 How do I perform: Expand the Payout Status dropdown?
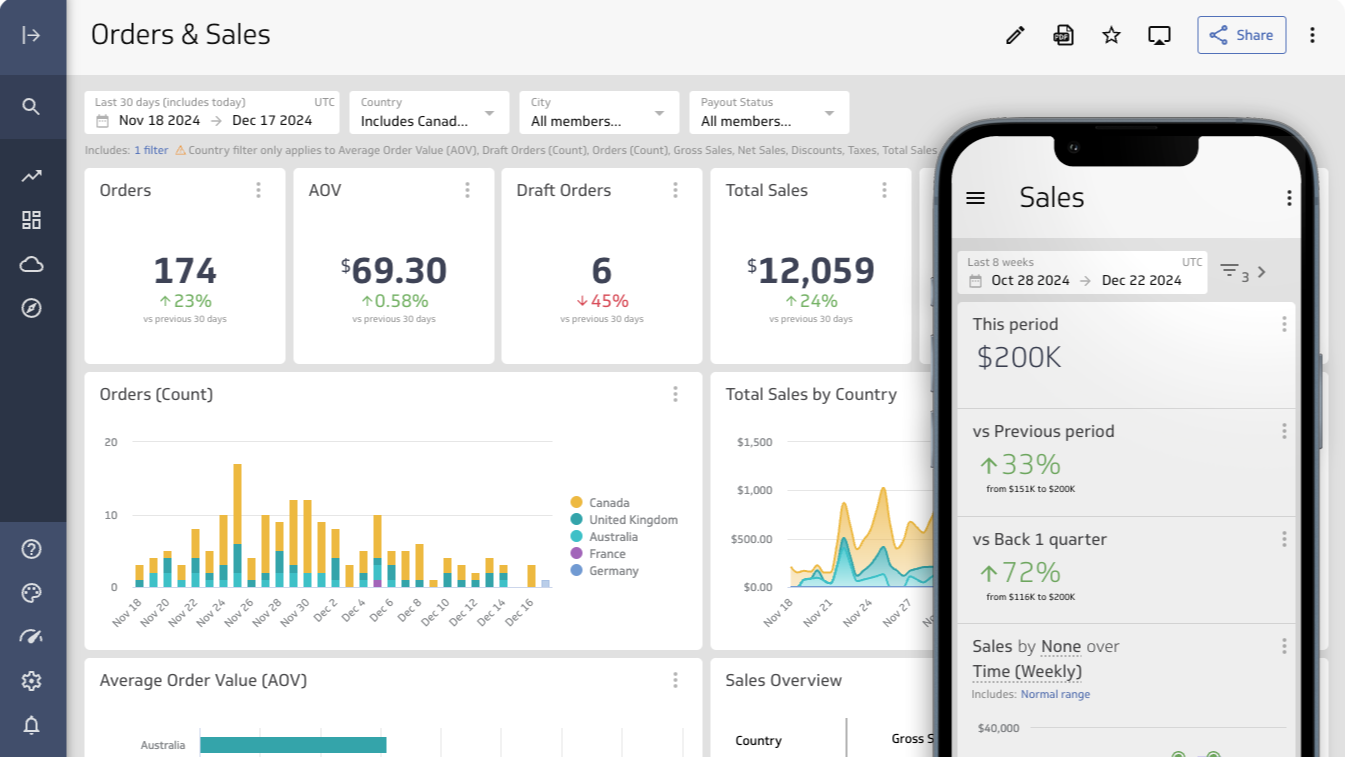(768, 113)
